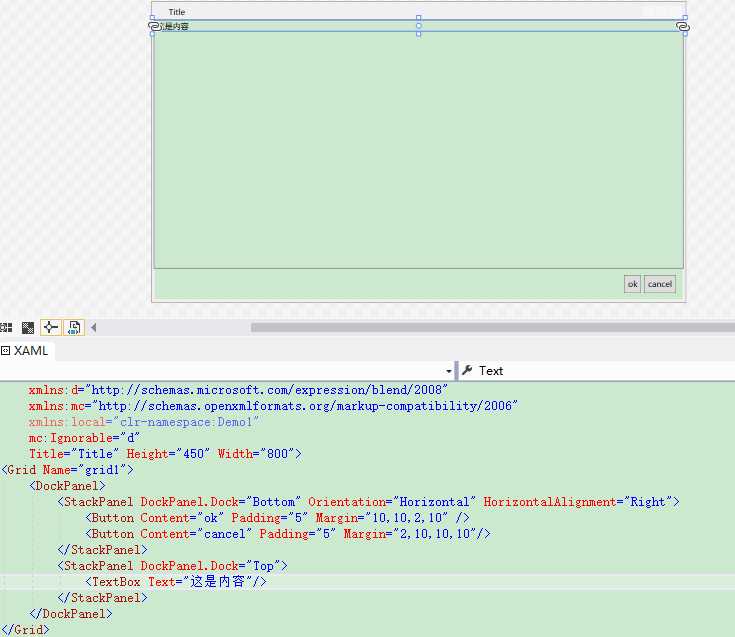The width and height of the screenshot is (735, 637).
Task: Click the swap panes icon beside XAML
Action: [x=5, y=351]
